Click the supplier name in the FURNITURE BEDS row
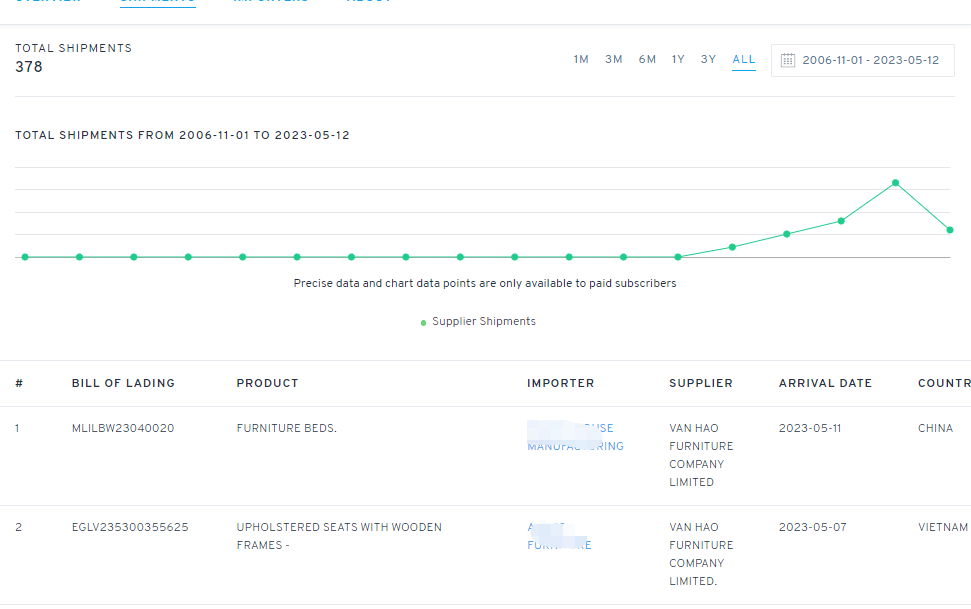The height and width of the screenshot is (609, 971). point(701,455)
